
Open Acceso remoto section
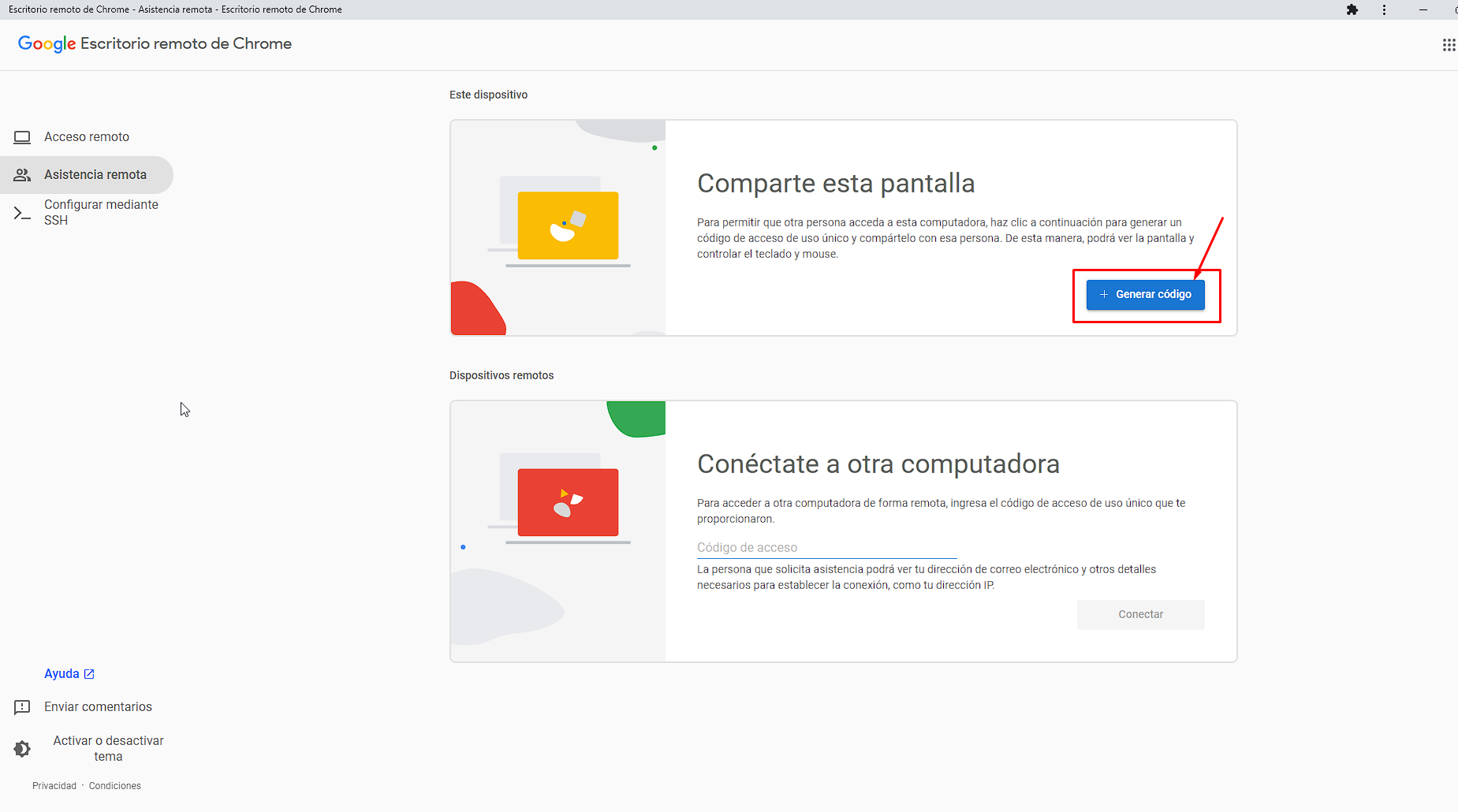tap(87, 137)
